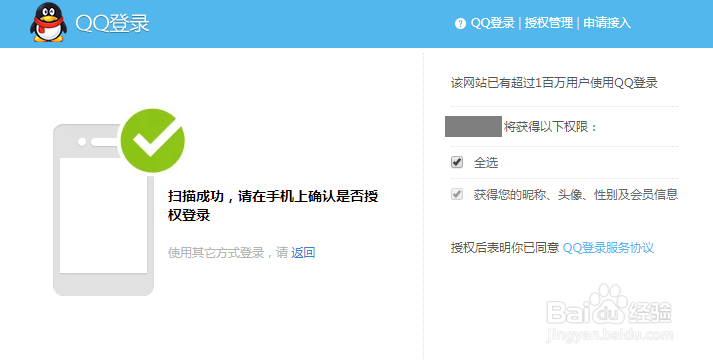Open 授权管理 in the header
Viewport: 713px width, 360px height.
click(x=548, y=23)
